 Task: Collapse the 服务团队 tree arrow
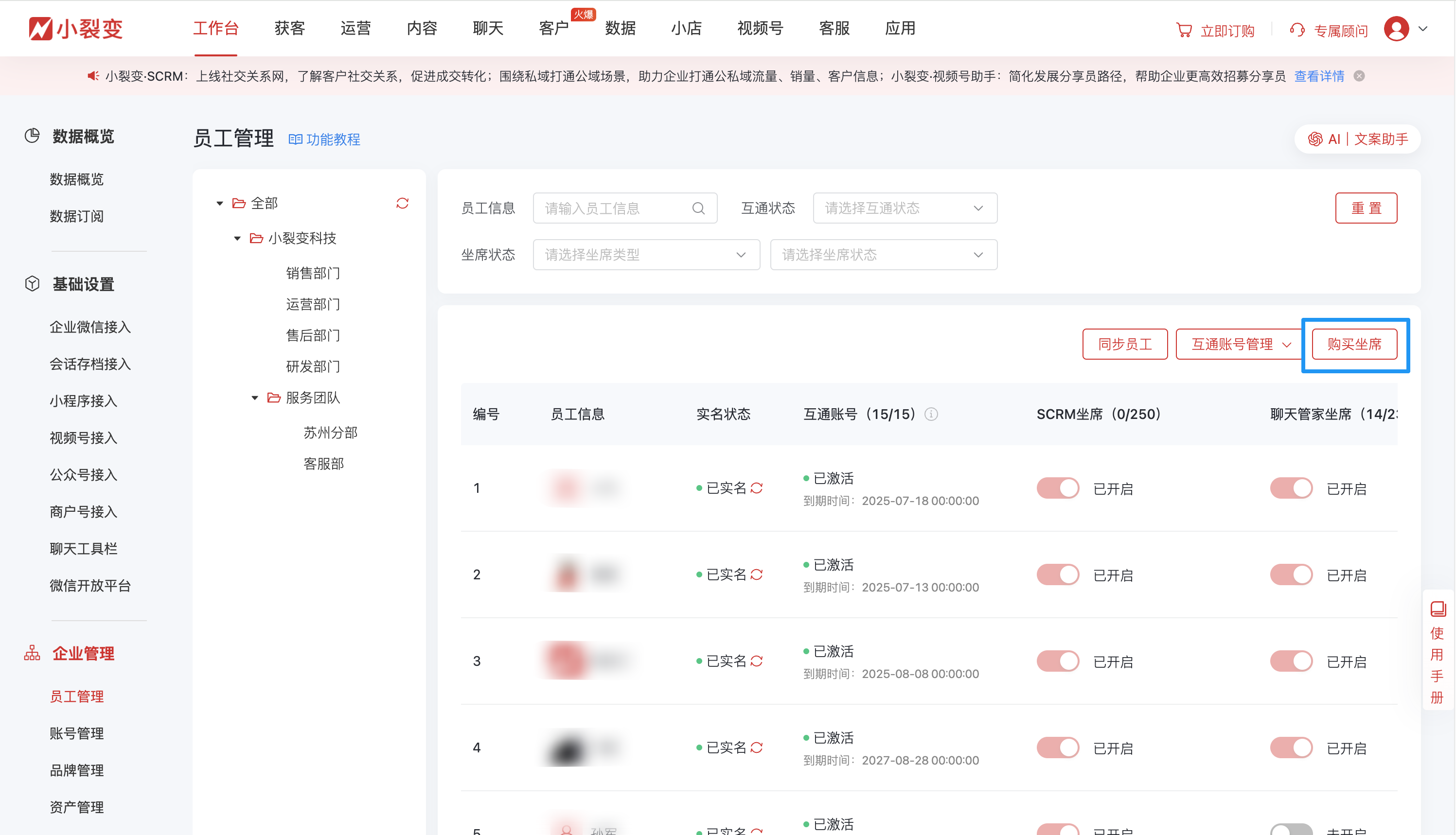coord(255,398)
